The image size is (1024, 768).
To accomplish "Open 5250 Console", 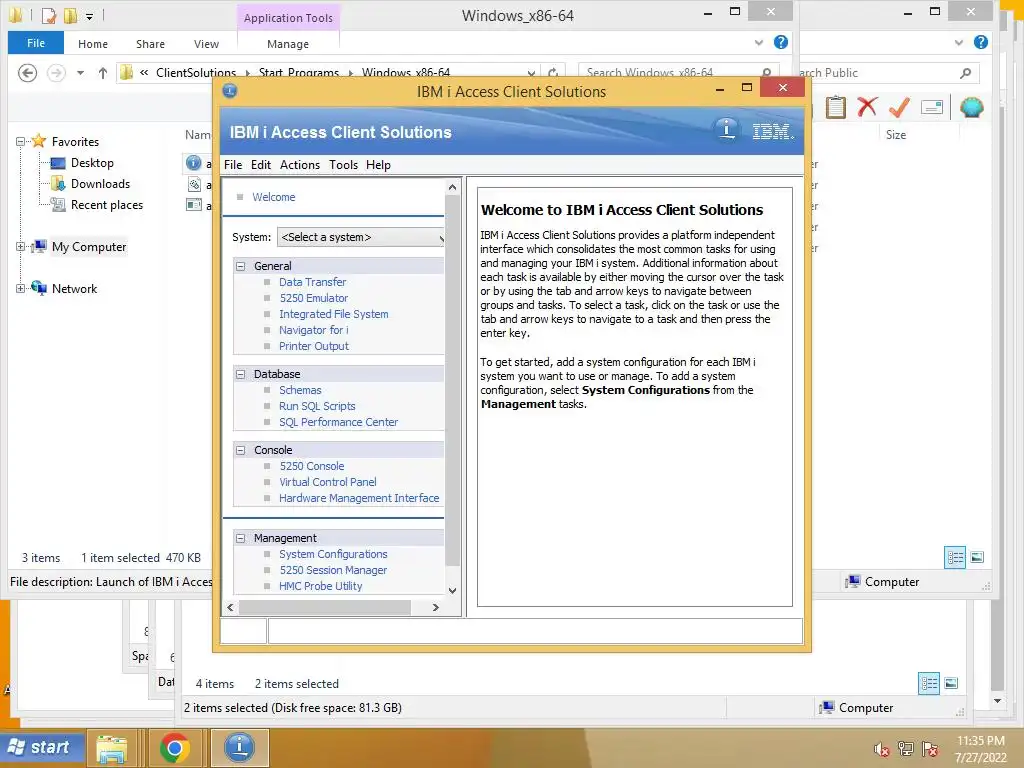I will (x=312, y=466).
